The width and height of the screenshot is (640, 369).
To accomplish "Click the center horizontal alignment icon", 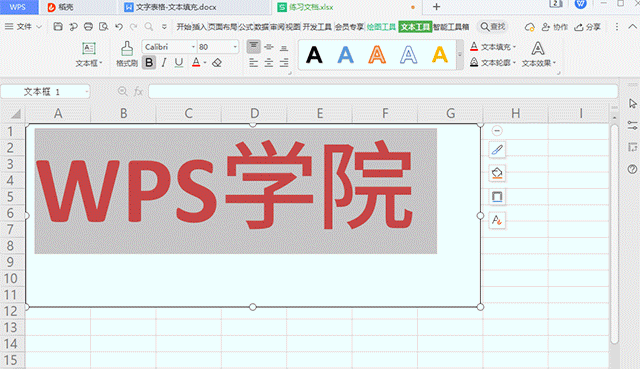I will 269,62.
